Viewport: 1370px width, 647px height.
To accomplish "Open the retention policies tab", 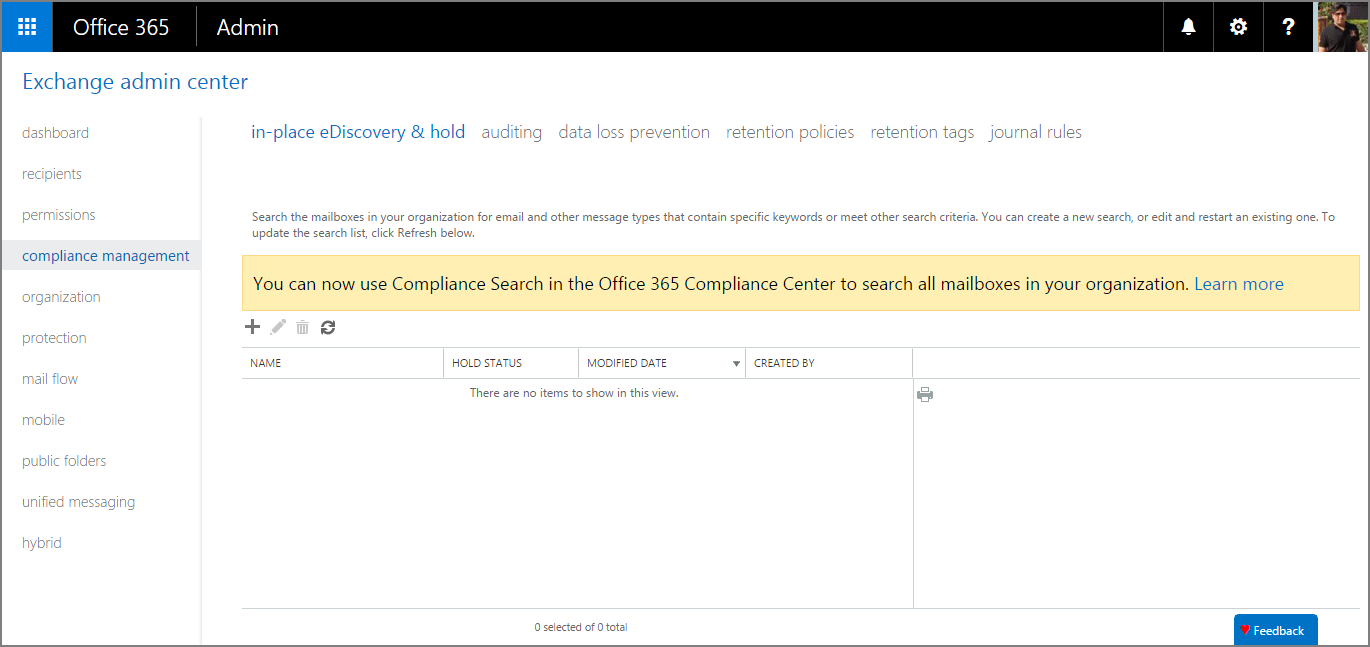I will [x=790, y=132].
